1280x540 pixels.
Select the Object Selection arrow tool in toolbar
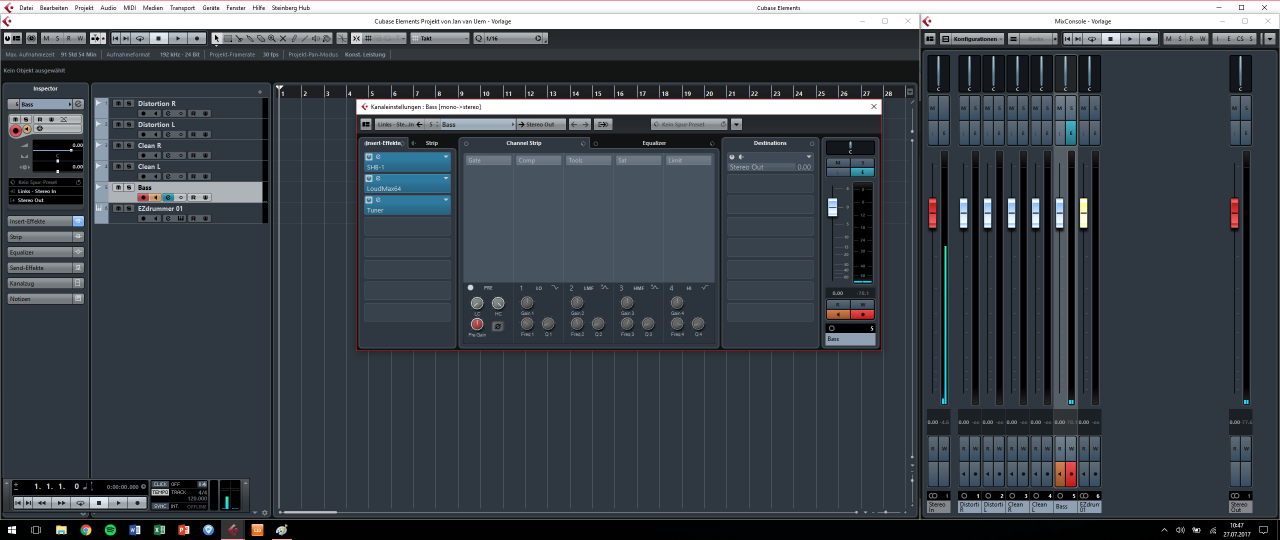217,38
